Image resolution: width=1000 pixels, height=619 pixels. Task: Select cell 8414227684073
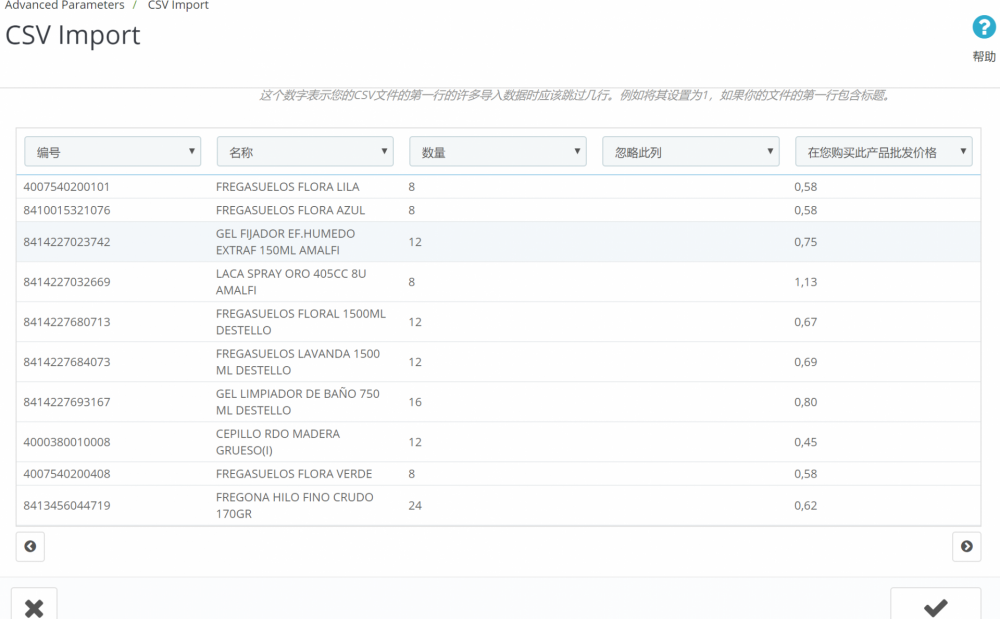click(66, 362)
